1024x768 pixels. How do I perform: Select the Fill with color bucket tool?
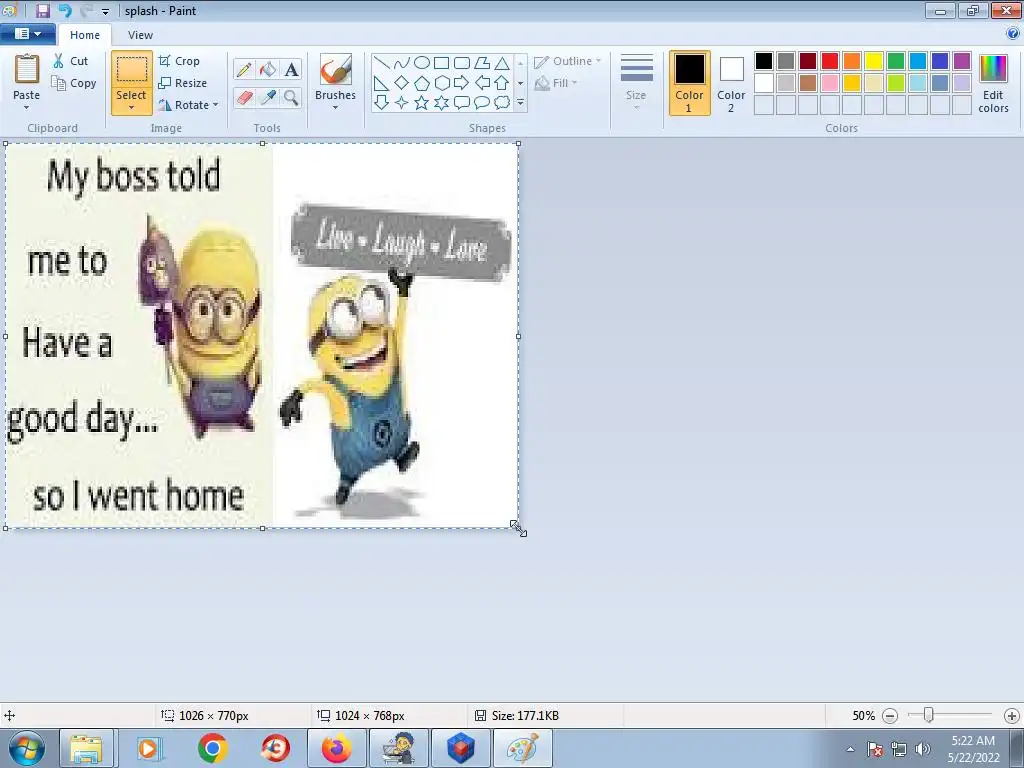pyautogui.click(x=268, y=69)
